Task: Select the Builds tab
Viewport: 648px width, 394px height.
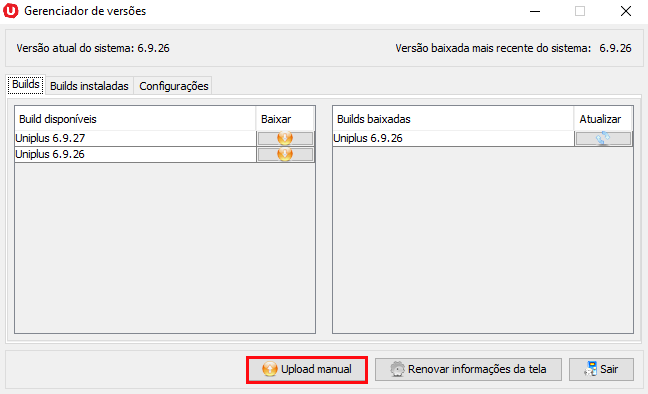Action: pos(26,85)
